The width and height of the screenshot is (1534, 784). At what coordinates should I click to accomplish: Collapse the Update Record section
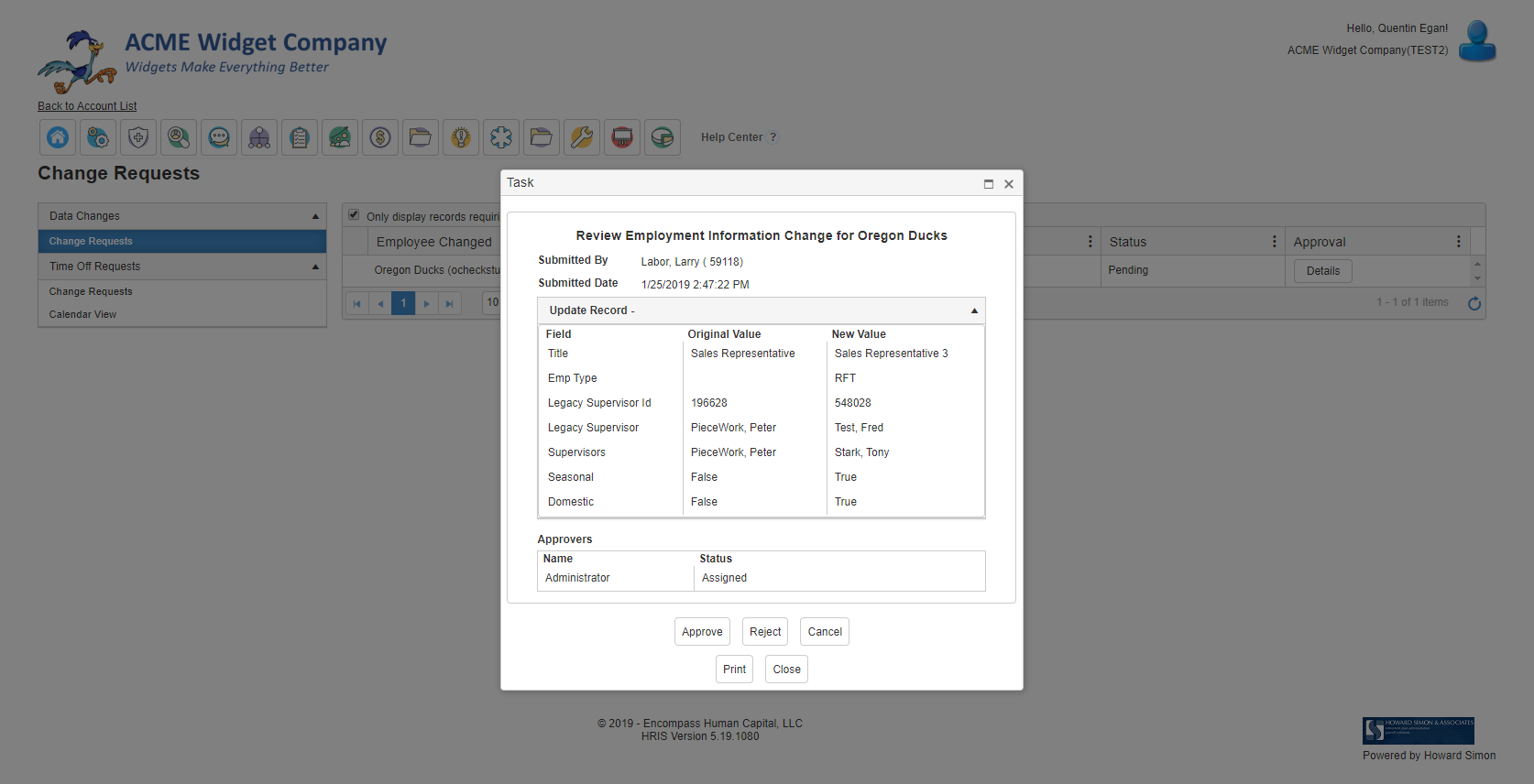pyautogui.click(x=974, y=310)
